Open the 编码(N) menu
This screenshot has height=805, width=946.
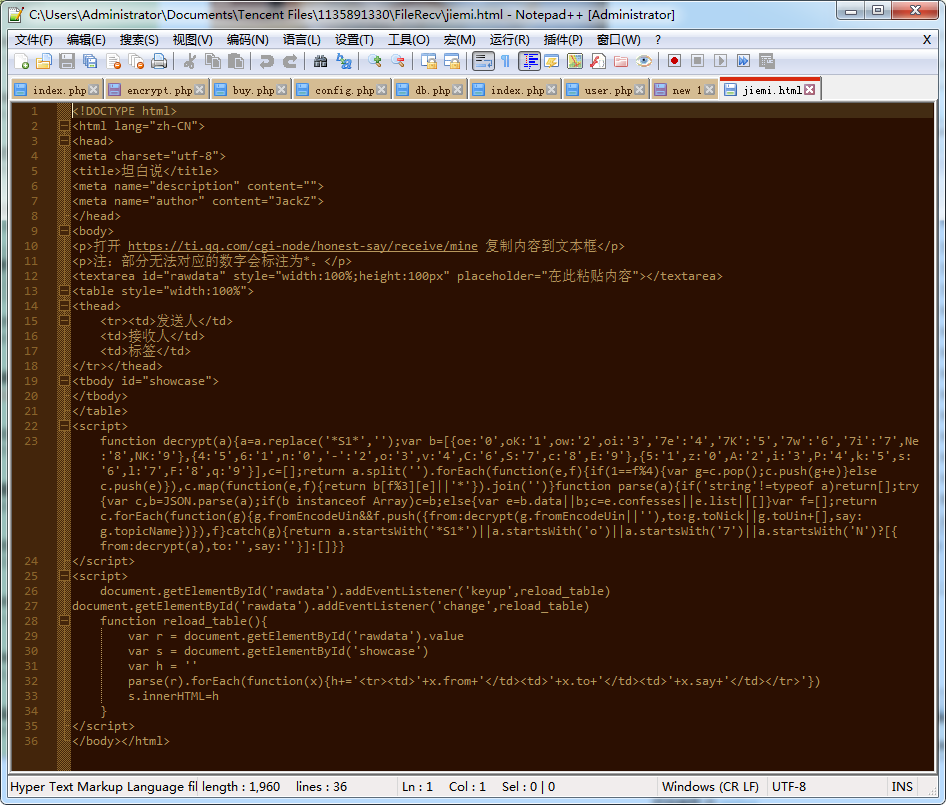[x=247, y=39]
